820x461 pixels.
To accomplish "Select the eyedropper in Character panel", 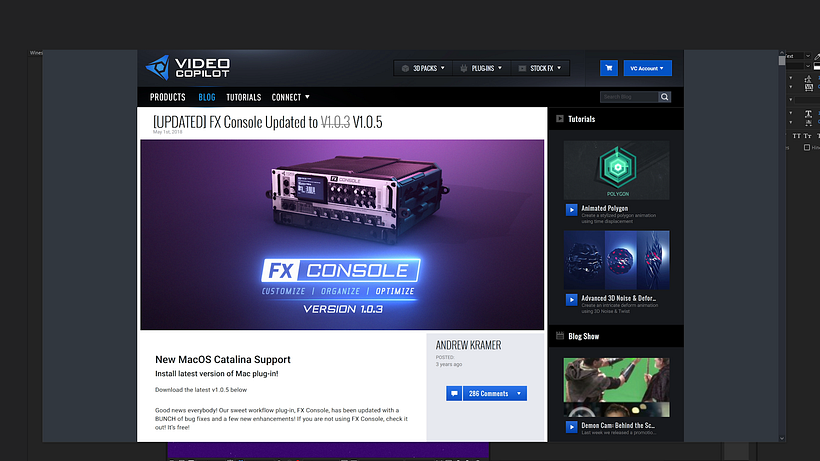I will (x=817, y=56).
